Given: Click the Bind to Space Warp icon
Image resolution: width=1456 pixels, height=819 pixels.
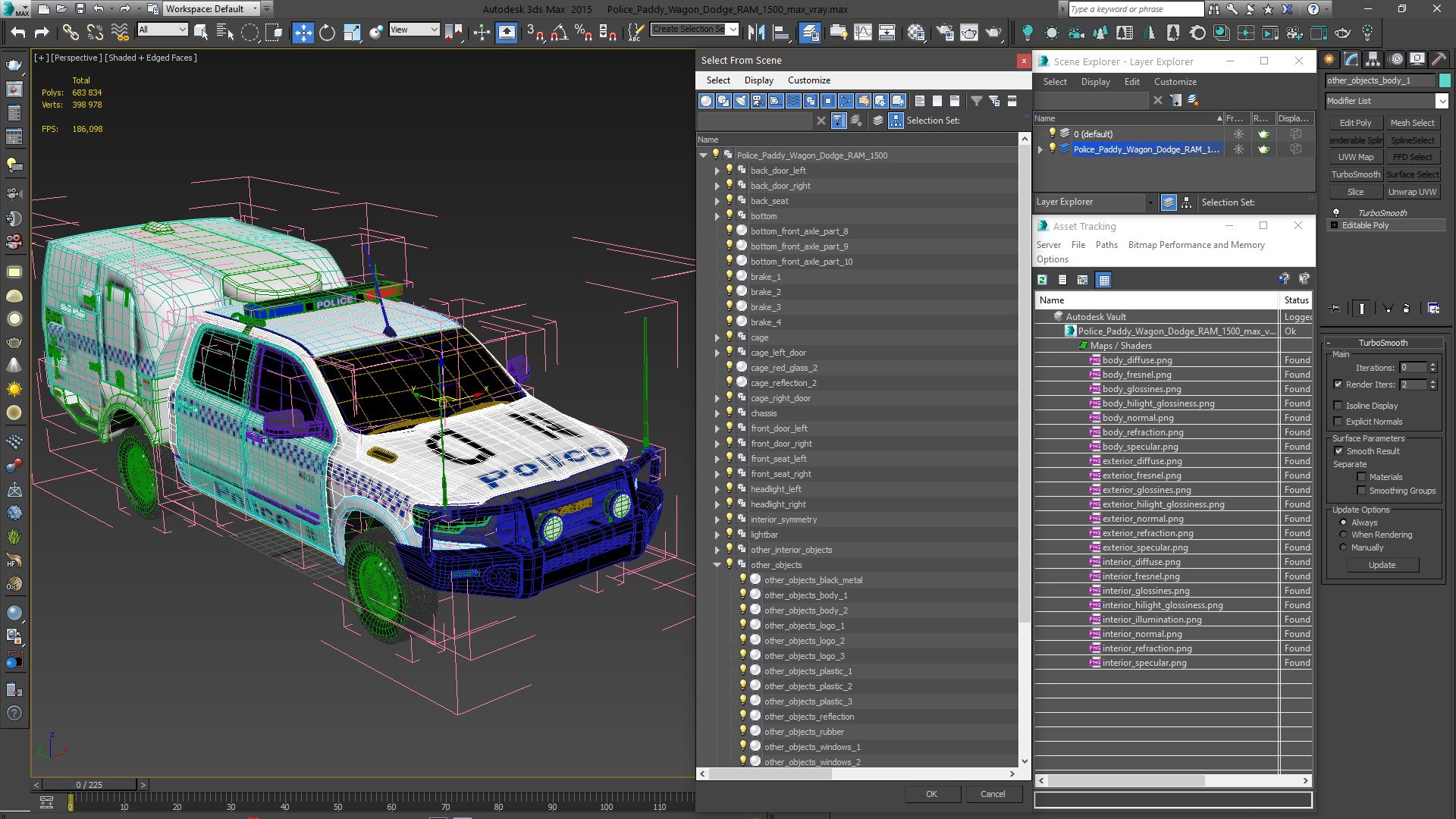Looking at the screenshot, I should [120, 32].
